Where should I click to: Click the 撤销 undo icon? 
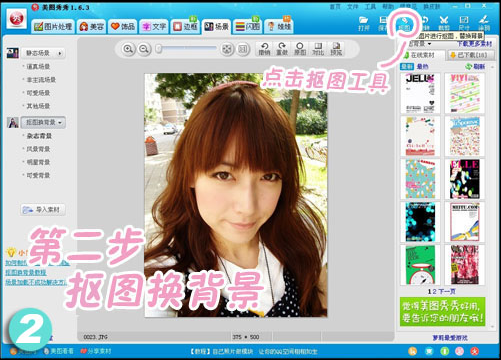(264, 49)
